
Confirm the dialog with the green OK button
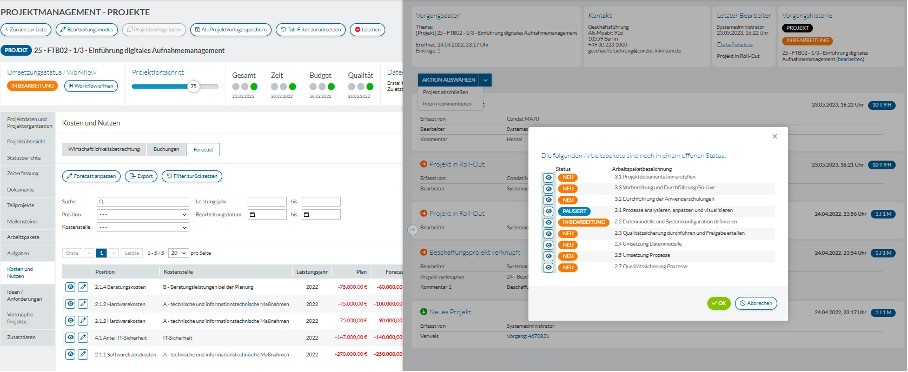click(719, 303)
